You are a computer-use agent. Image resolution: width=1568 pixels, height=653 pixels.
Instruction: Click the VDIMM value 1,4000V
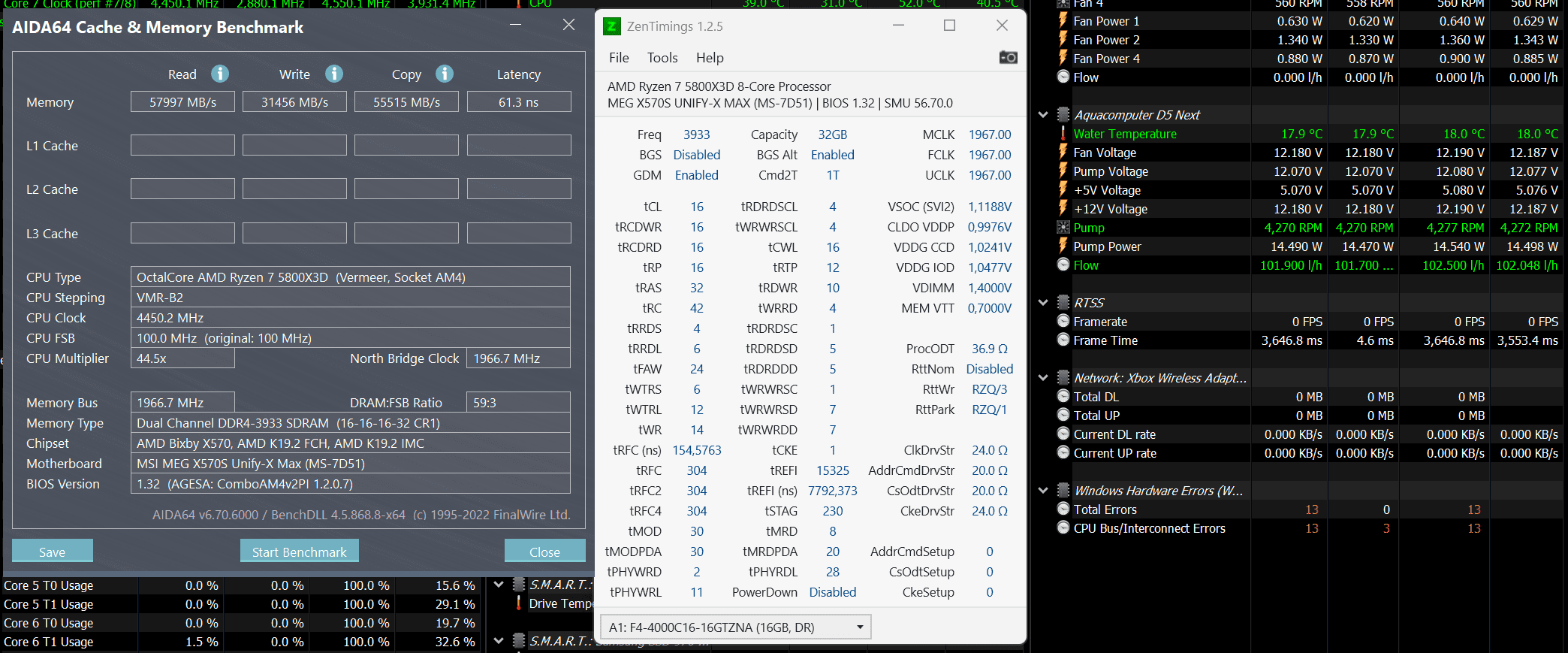(x=989, y=288)
